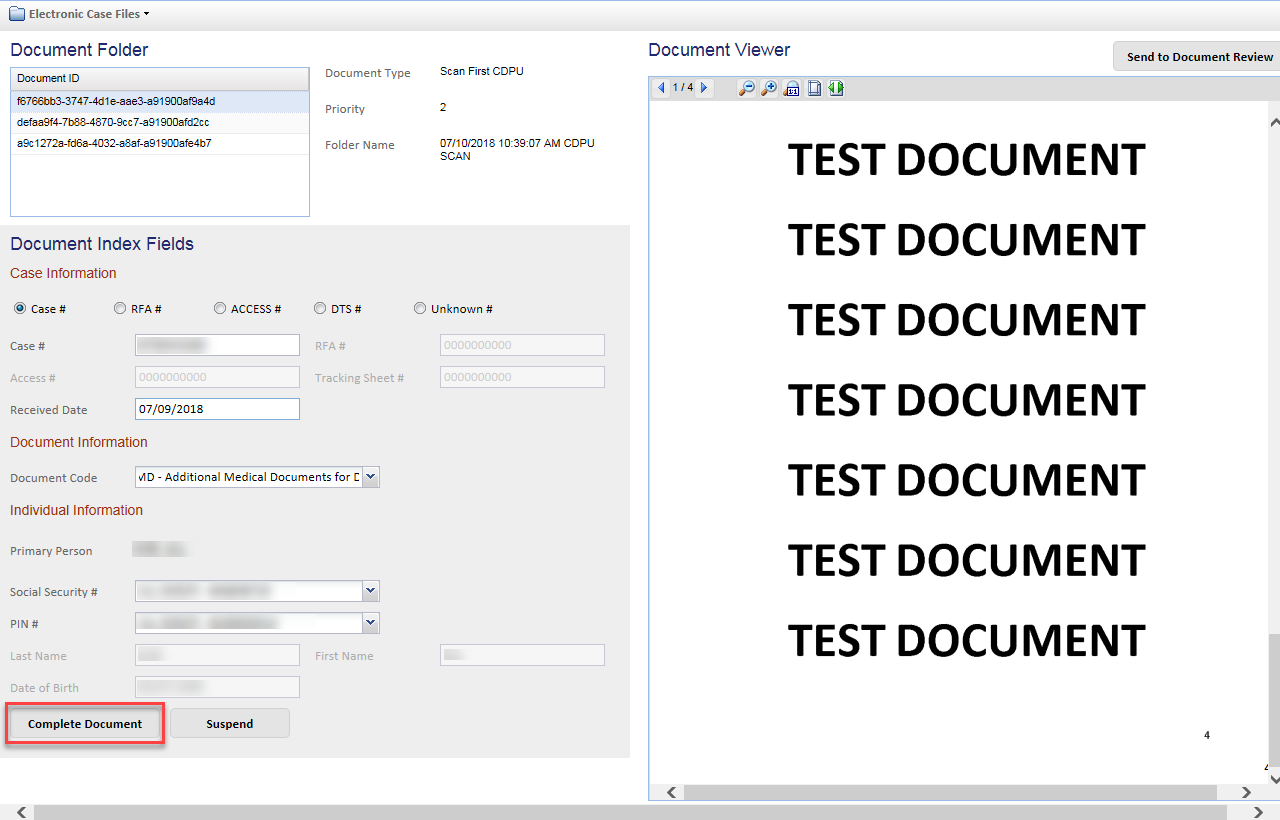Click the zoom in magnifier icon
The width and height of the screenshot is (1280, 820).
[768, 88]
